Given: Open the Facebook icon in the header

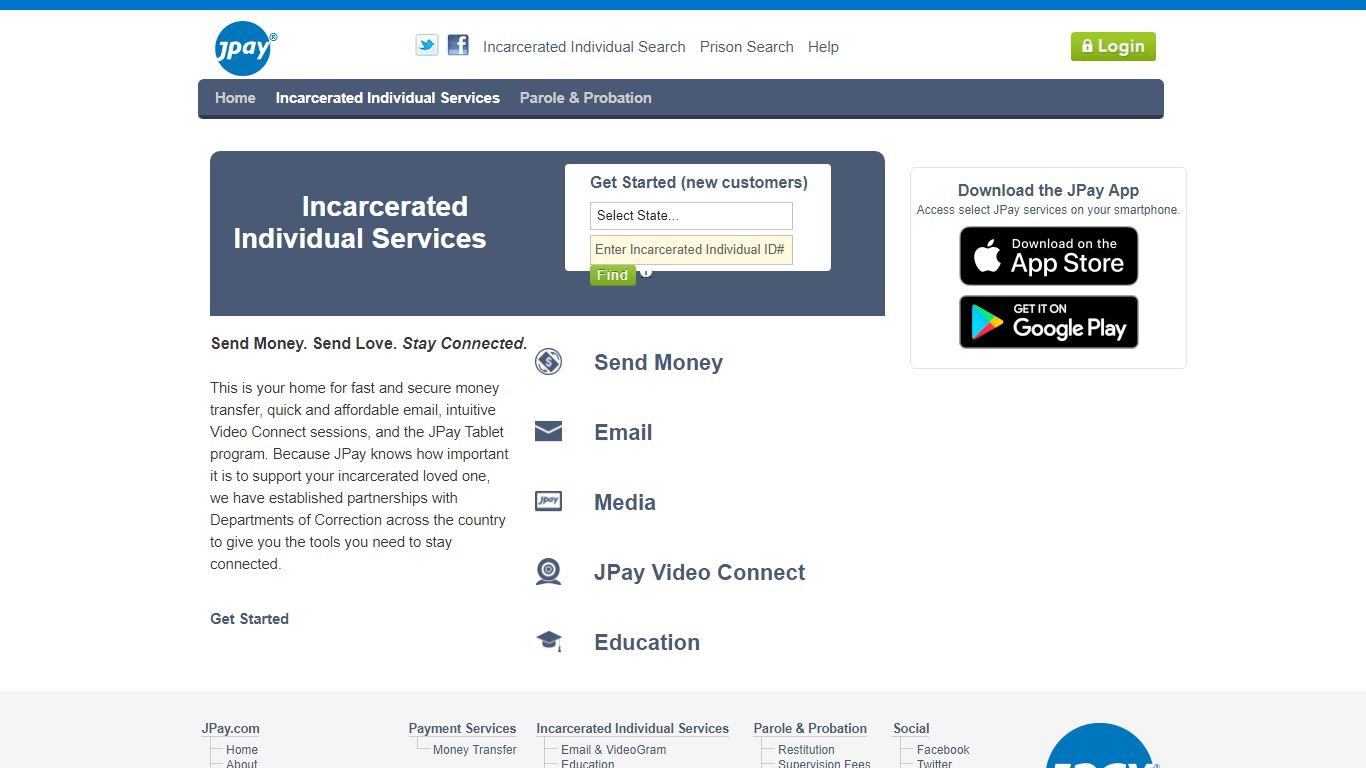Looking at the screenshot, I should [458, 45].
